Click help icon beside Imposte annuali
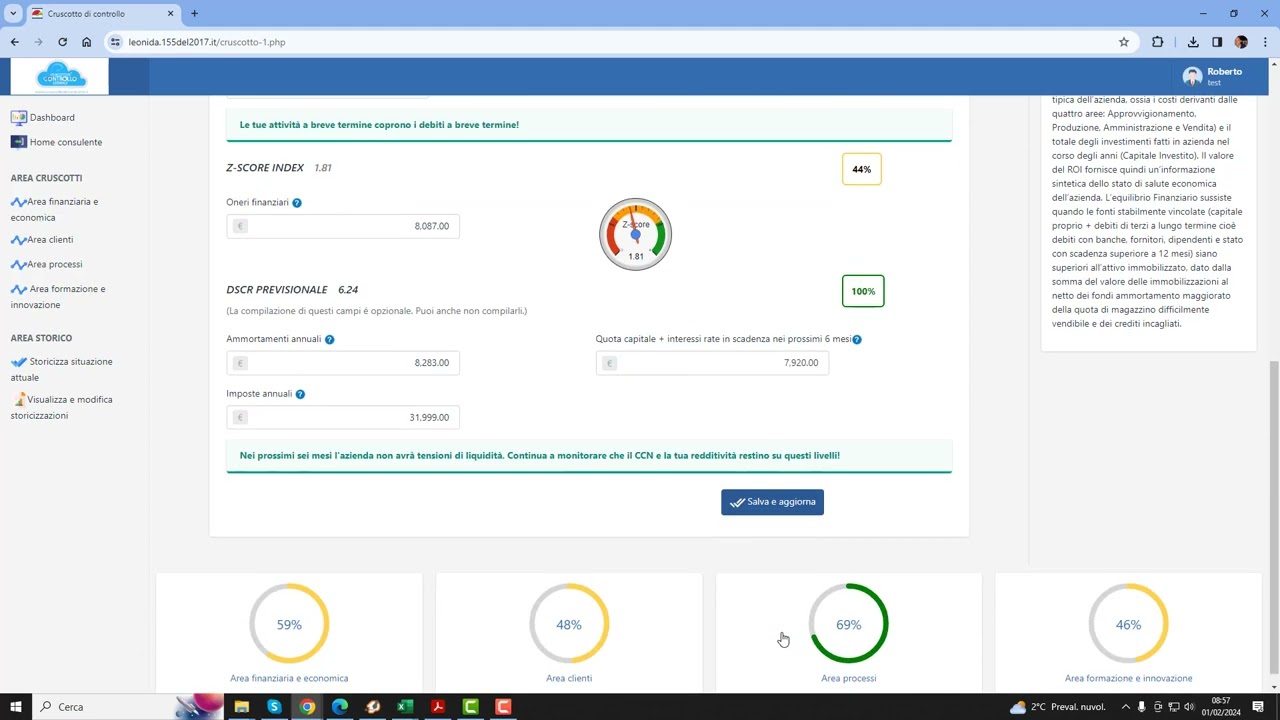 pyautogui.click(x=300, y=394)
